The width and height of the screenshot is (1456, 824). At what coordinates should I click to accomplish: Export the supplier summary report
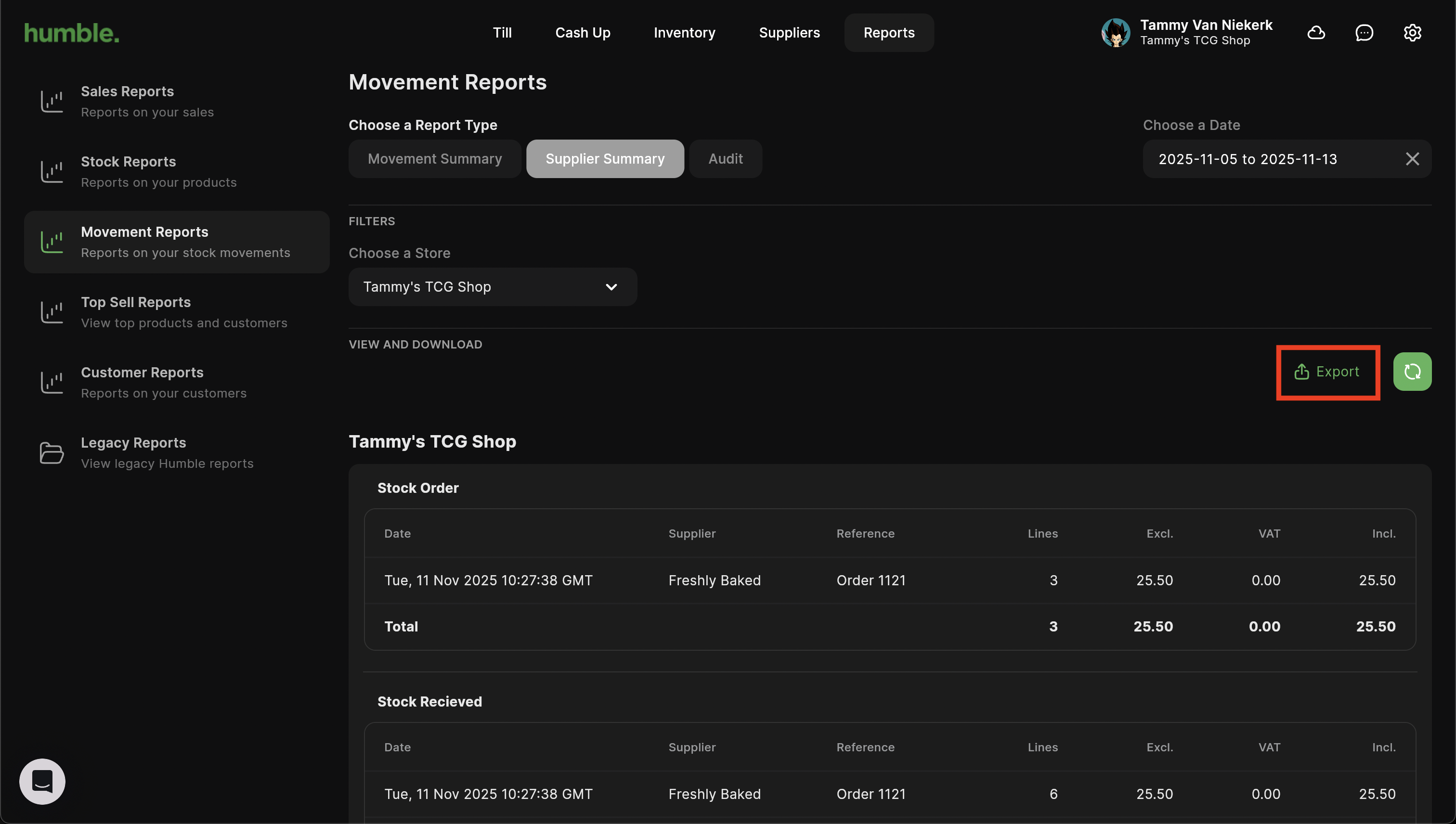point(1327,372)
